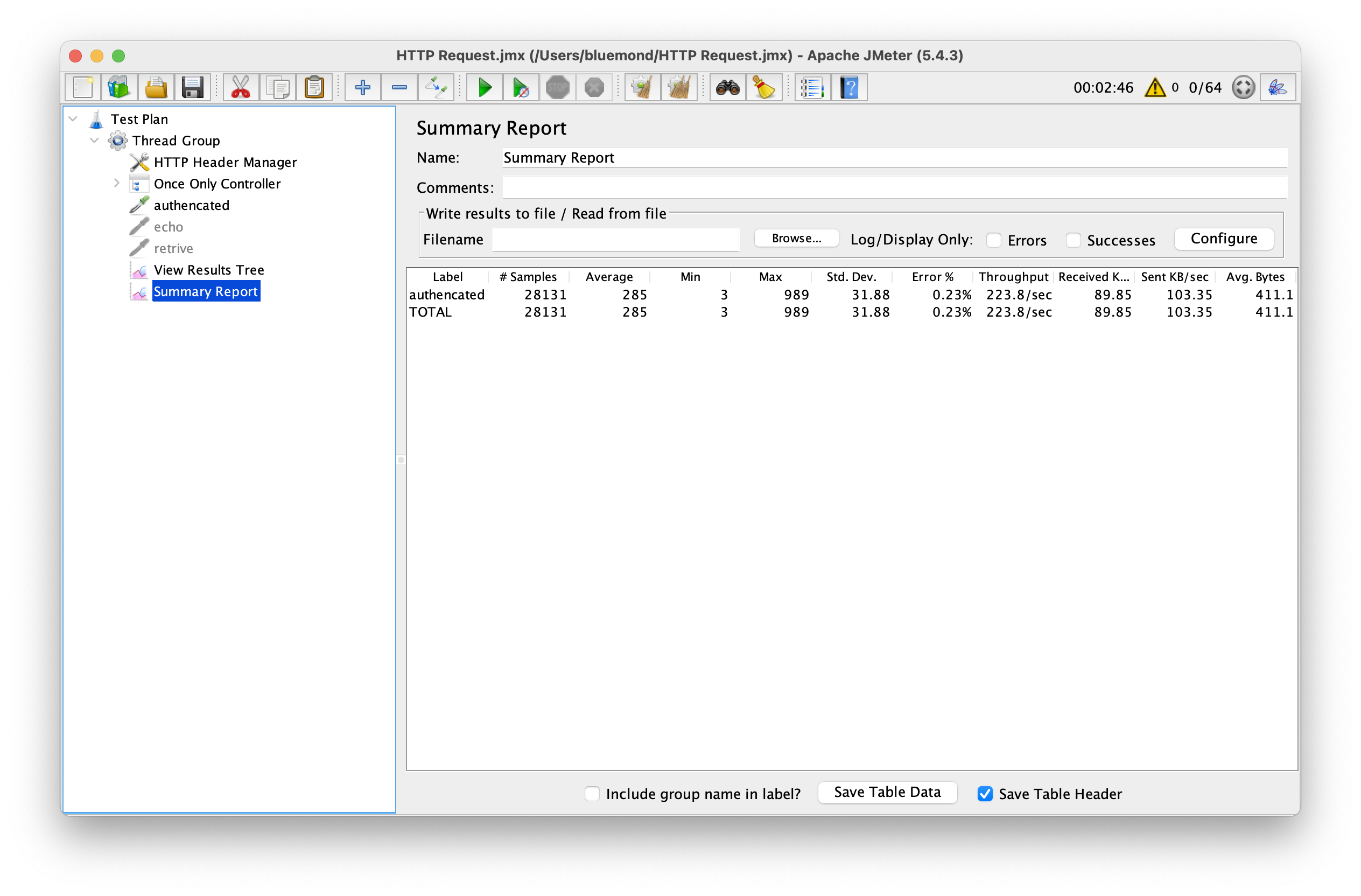The image size is (1361, 896).
Task: Click the Sent KB/sec column header
Action: pyautogui.click(x=1175, y=277)
